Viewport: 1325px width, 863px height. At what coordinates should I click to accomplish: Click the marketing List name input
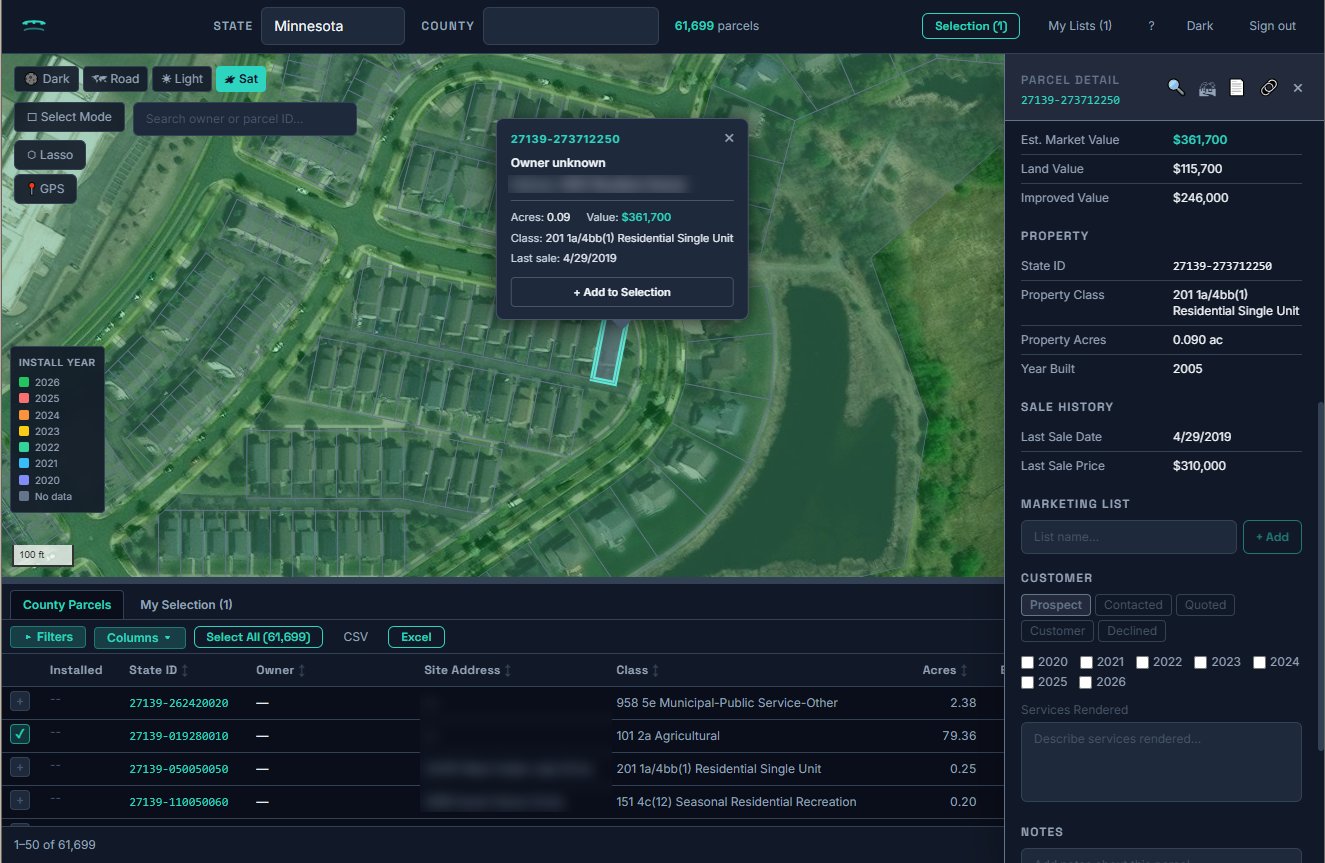pyautogui.click(x=1129, y=537)
